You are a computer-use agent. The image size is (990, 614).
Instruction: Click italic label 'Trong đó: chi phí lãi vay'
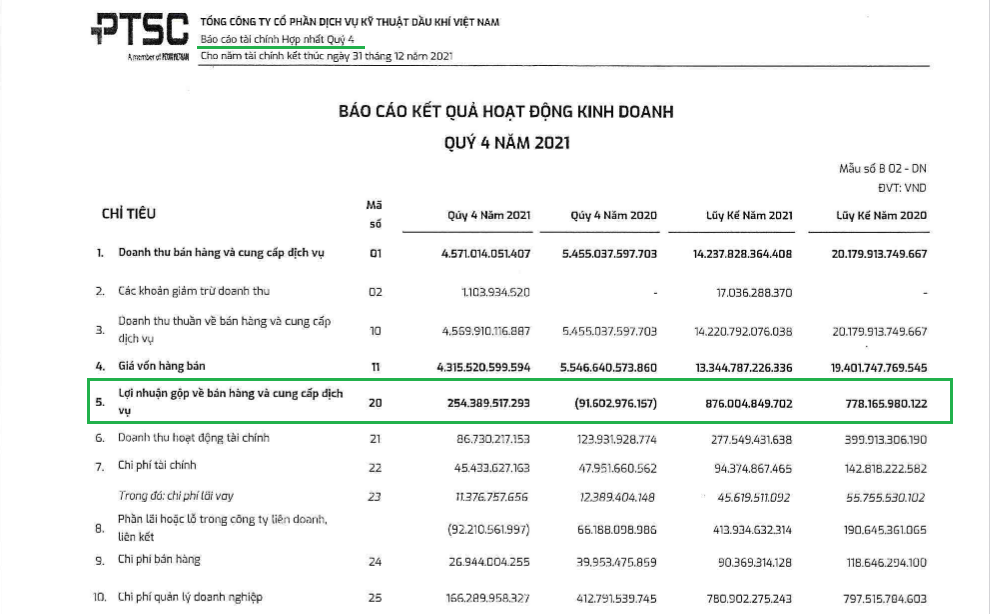(176, 496)
